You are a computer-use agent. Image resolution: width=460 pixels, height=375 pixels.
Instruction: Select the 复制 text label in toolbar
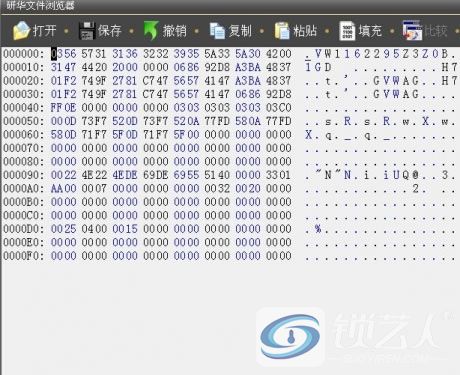point(240,31)
